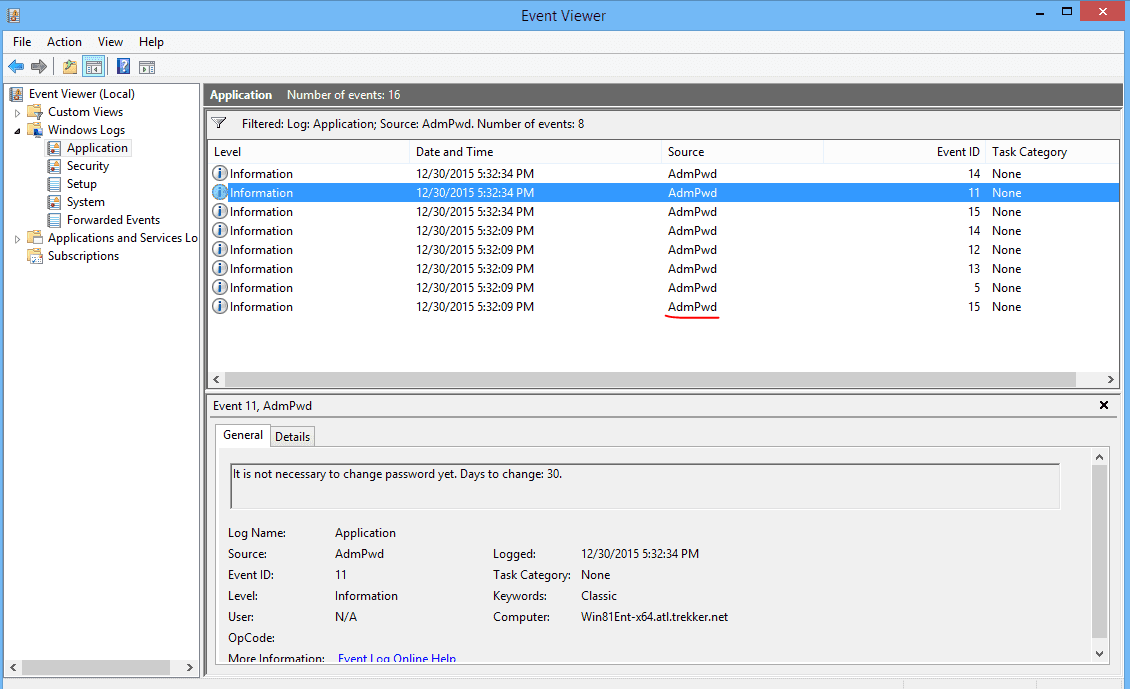Click computer name Win81Ent-x64.atl.trekker.net
The image size is (1130, 689).
tap(654, 617)
